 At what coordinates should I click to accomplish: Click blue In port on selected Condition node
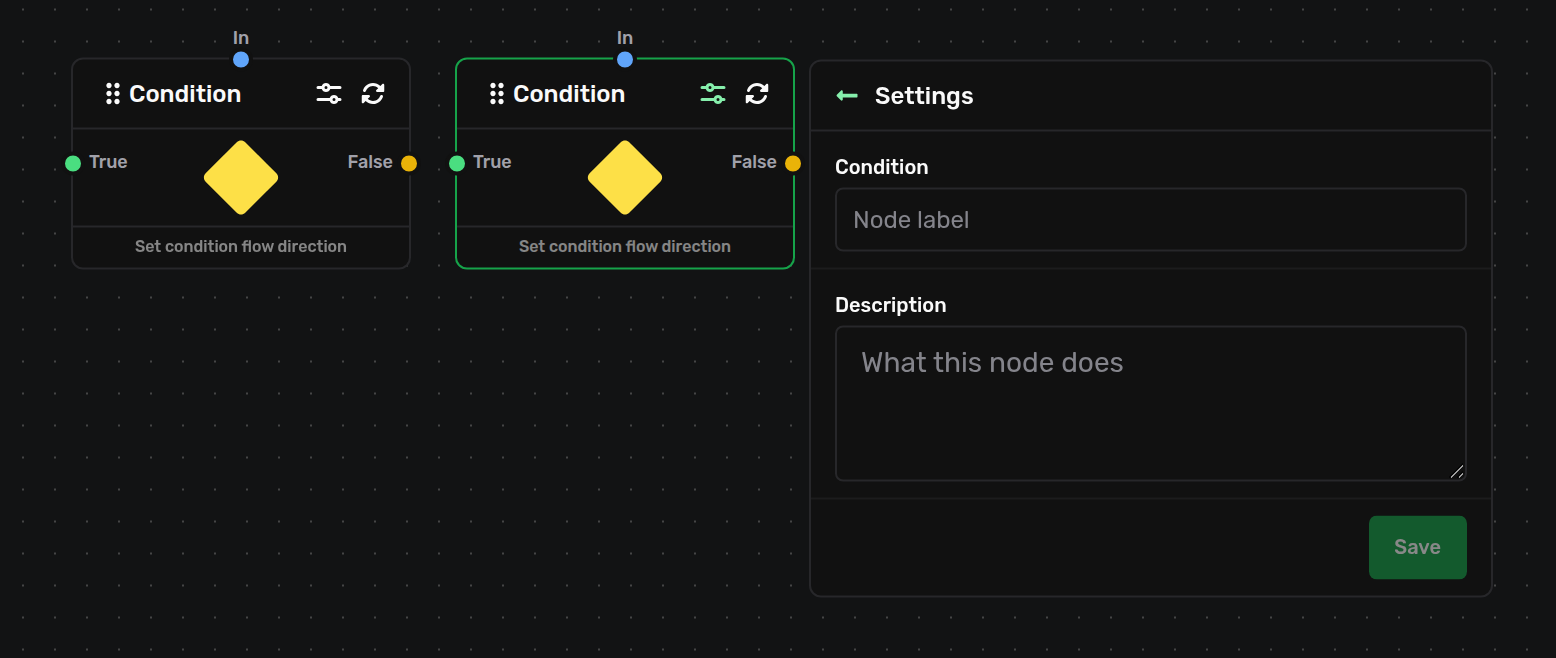pos(625,60)
